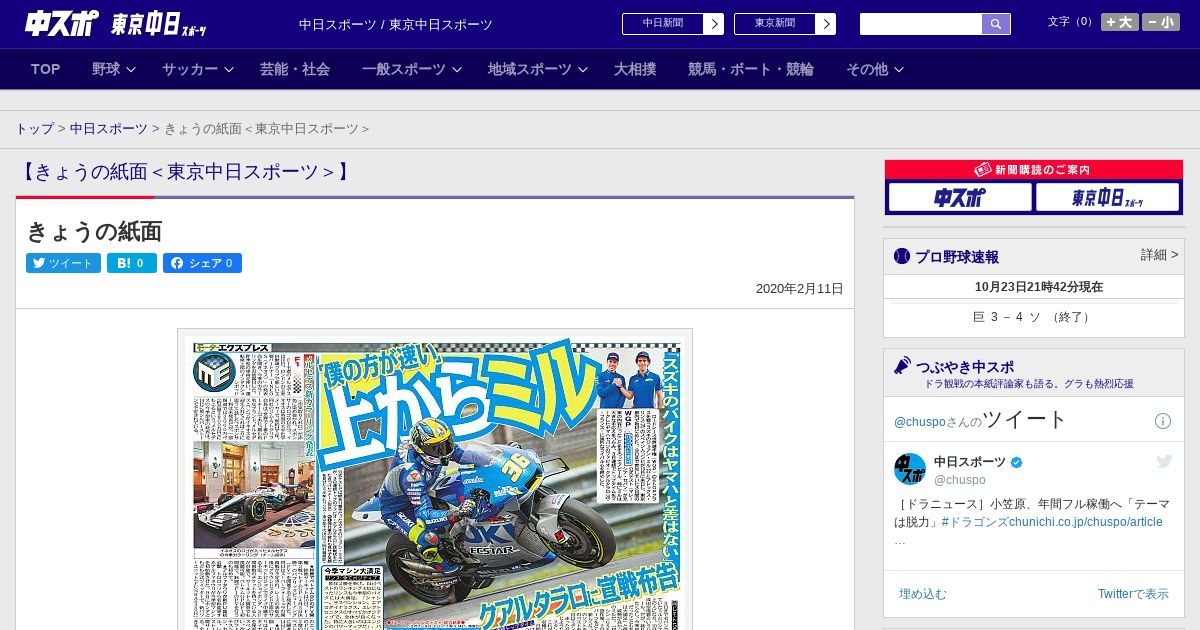Click the 中スポ subscription banner button
The height and width of the screenshot is (630, 1200).
pos(960,197)
